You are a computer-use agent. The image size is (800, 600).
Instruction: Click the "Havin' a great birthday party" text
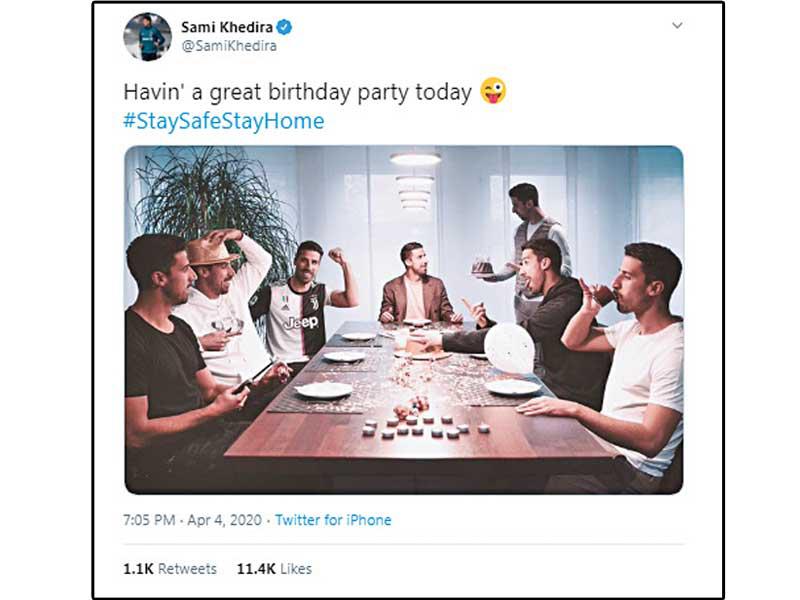[297, 92]
